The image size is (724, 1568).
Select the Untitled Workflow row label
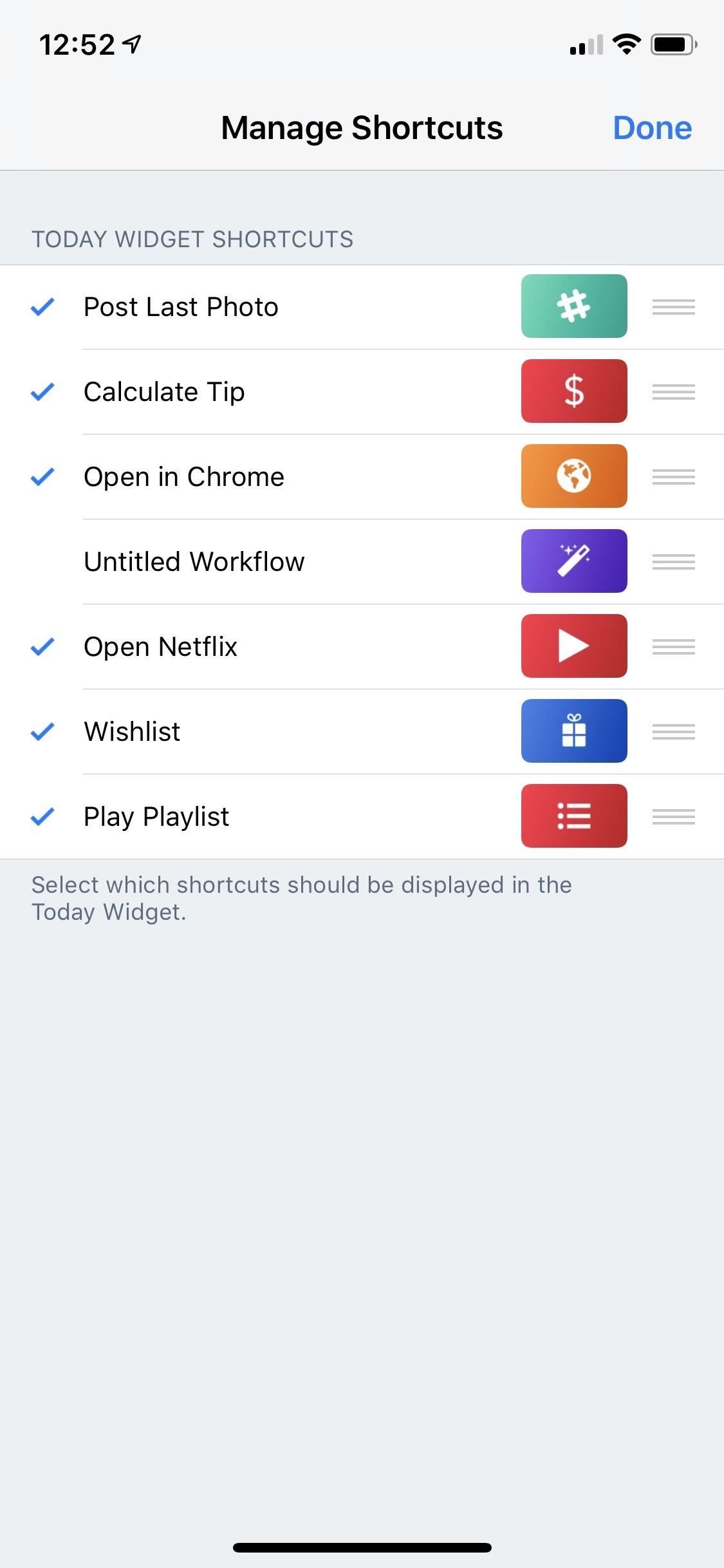pos(194,561)
